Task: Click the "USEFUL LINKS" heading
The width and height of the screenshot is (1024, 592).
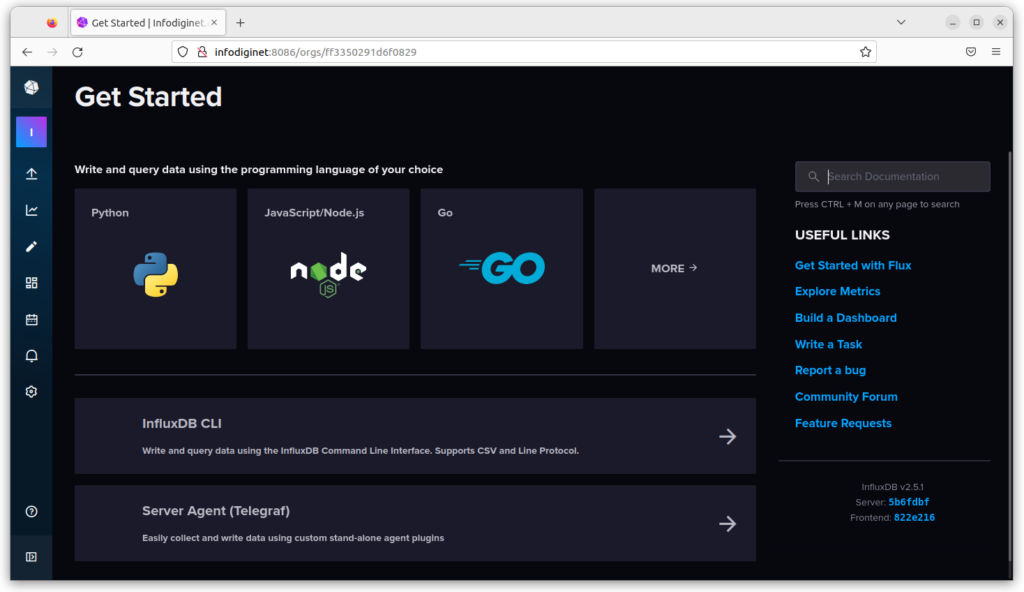Action: [842, 235]
